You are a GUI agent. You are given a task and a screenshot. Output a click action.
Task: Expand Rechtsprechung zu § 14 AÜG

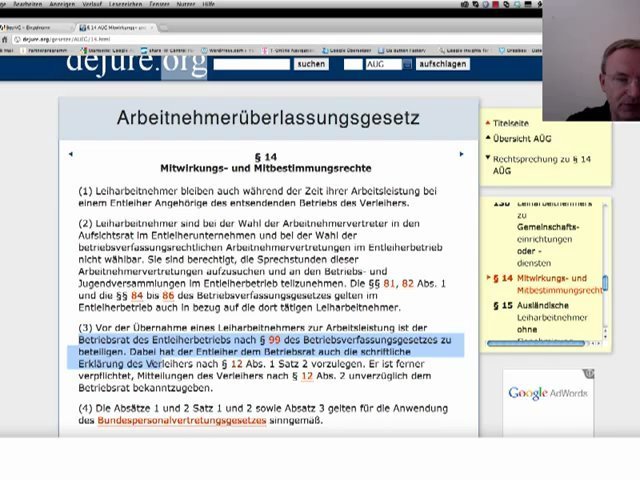(542, 165)
